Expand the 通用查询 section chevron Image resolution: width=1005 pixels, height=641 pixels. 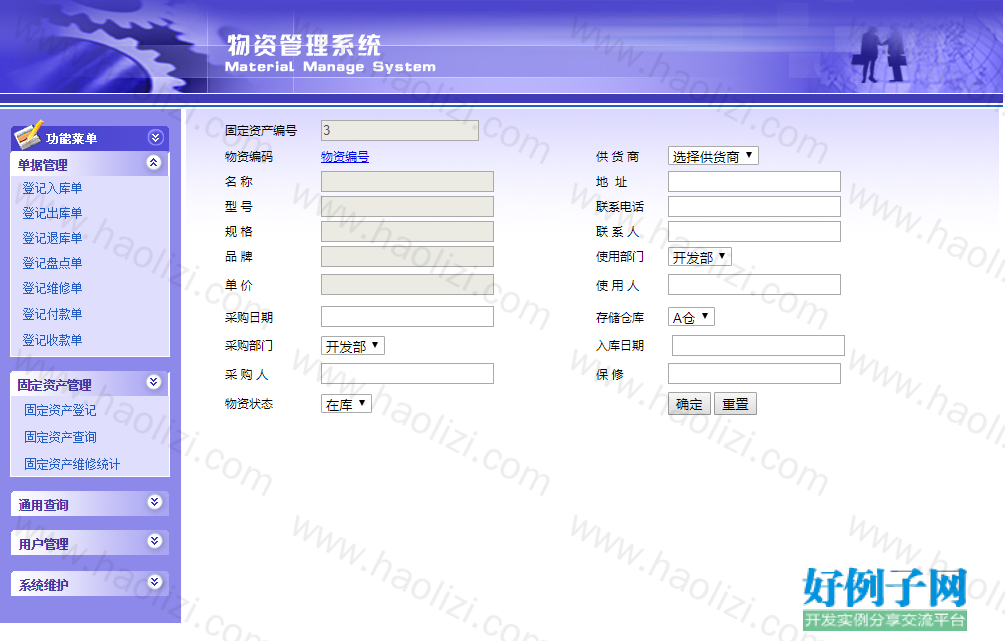point(154,502)
